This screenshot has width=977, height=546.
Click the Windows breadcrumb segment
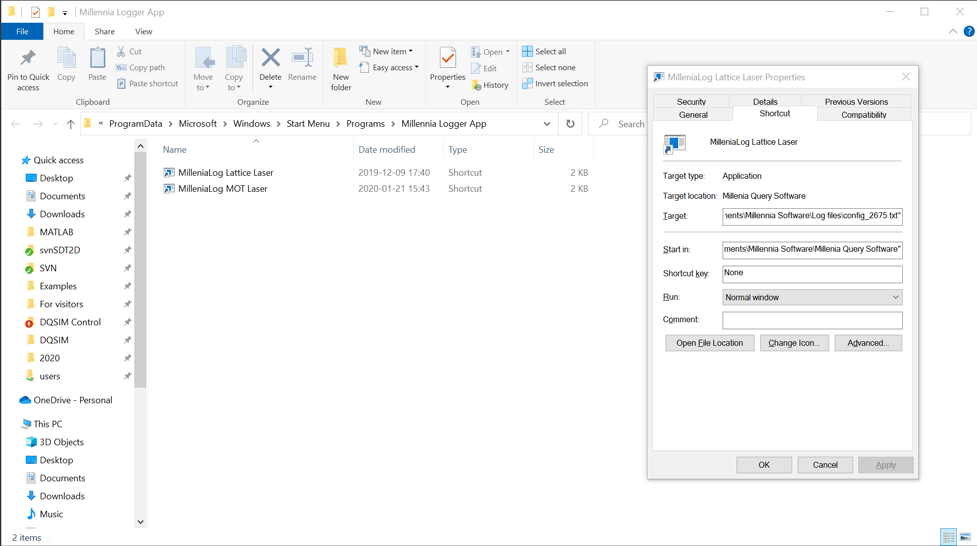coord(252,123)
